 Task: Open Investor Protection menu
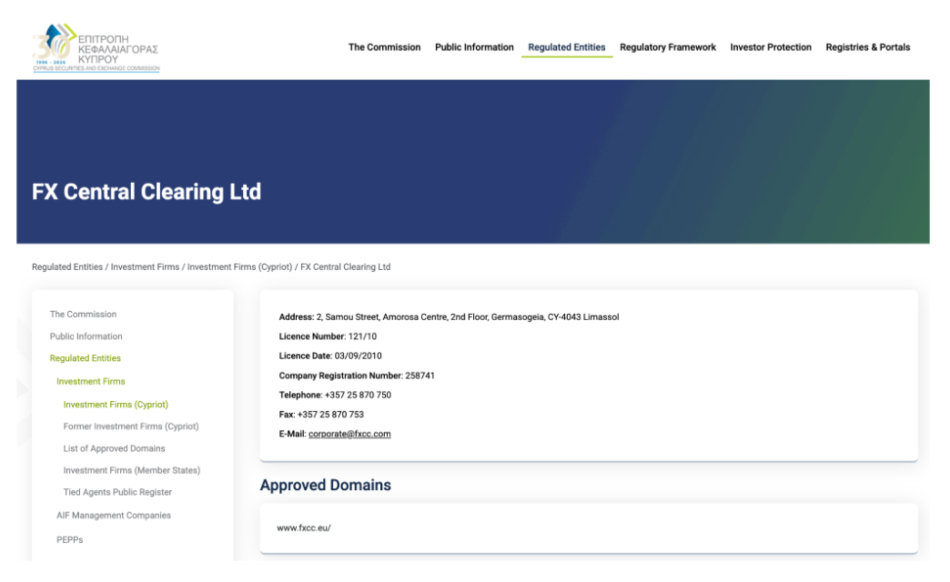[771, 47]
